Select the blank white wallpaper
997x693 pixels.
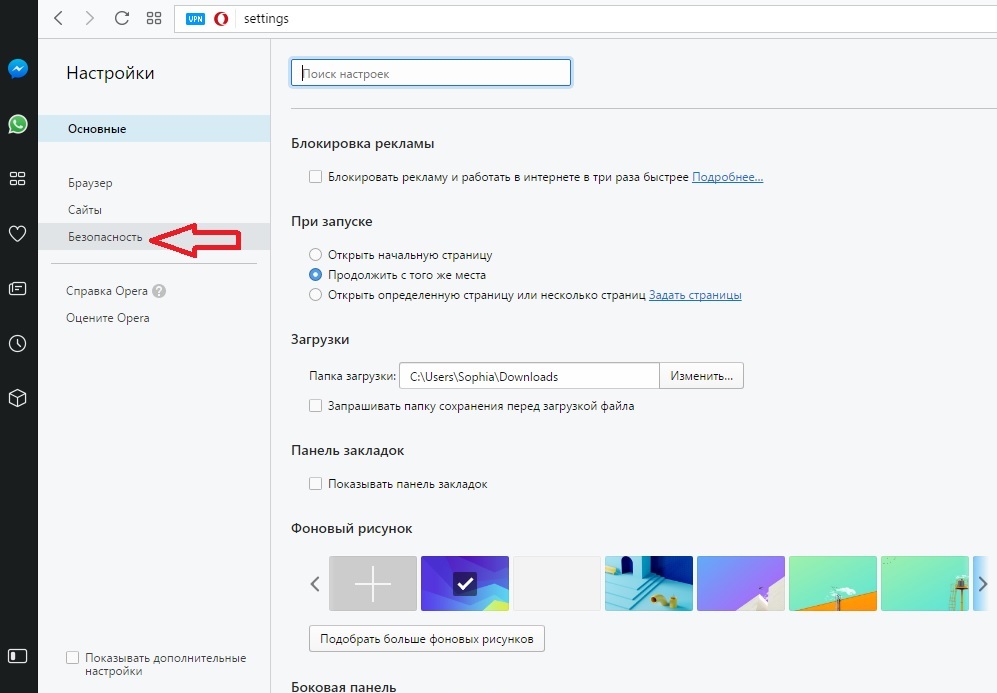click(x=557, y=584)
